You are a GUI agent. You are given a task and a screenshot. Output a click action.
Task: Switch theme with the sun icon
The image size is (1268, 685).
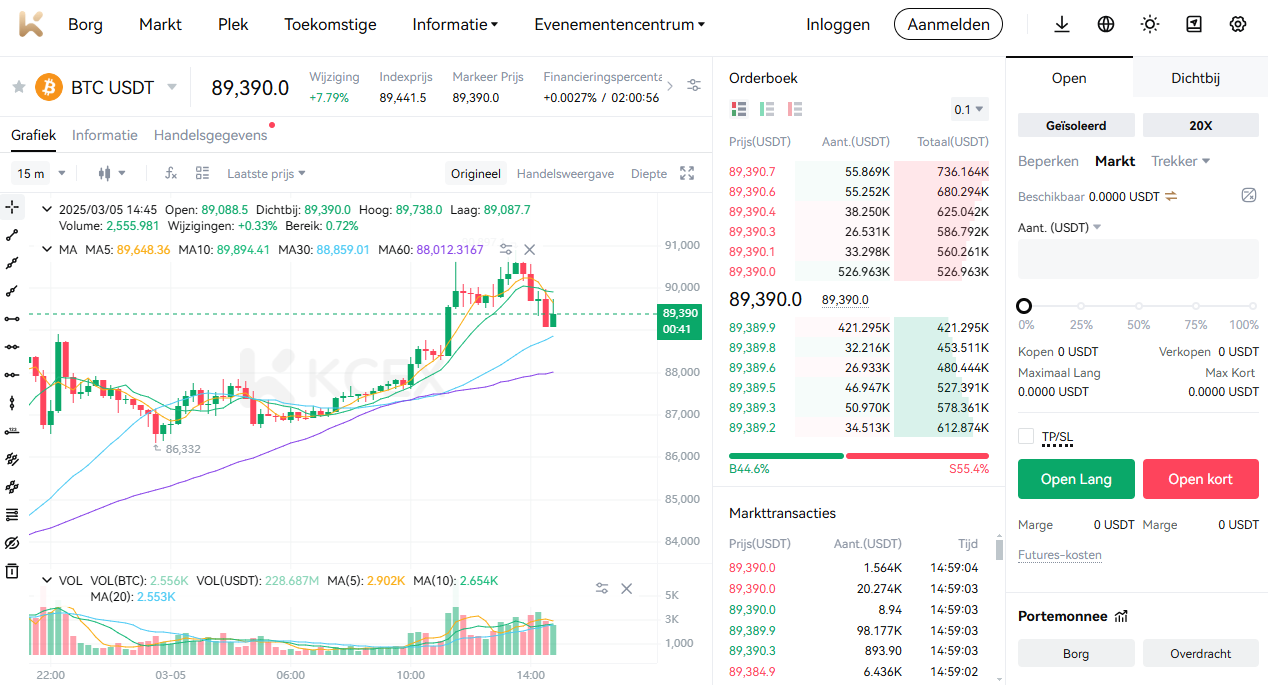(x=1150, y=25)
